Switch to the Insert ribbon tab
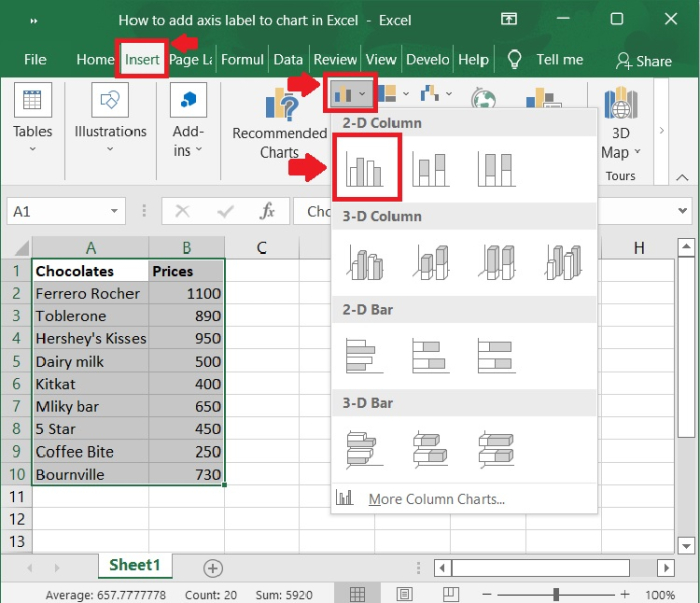Image resolution: width=700 pixels, height=603 pixels. click(x=142, y=59)
